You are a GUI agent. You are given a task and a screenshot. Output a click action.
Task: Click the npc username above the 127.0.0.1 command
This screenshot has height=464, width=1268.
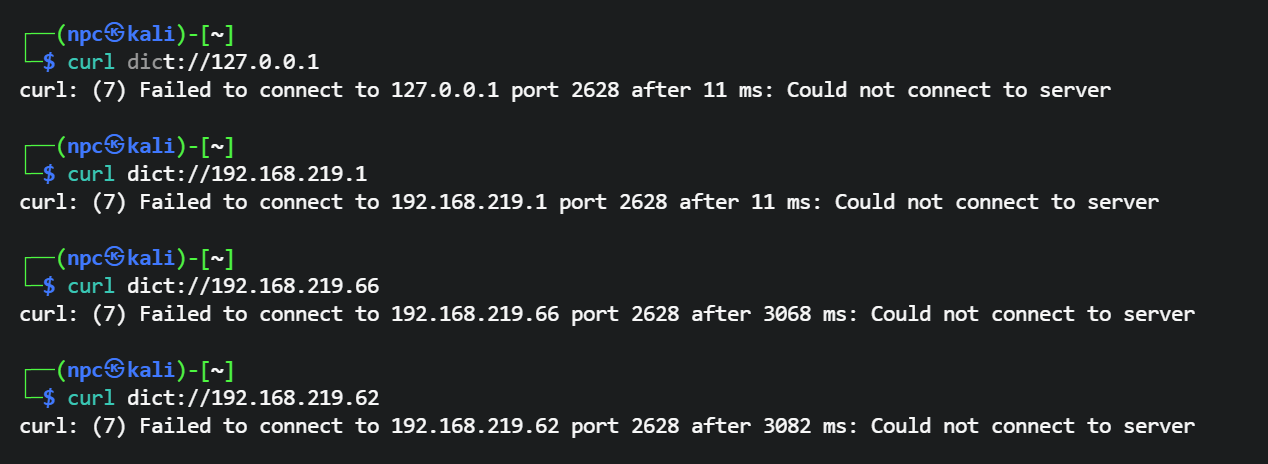pyautogui.click(x=84, y=35)
